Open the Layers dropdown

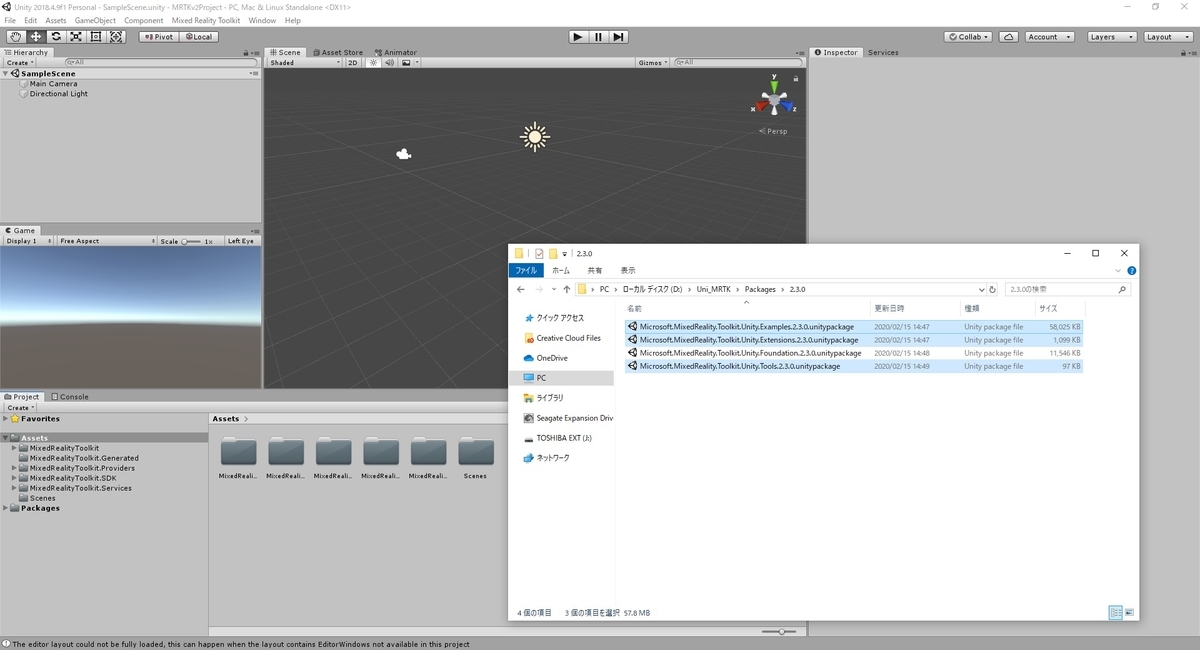tap(1110, 37)
